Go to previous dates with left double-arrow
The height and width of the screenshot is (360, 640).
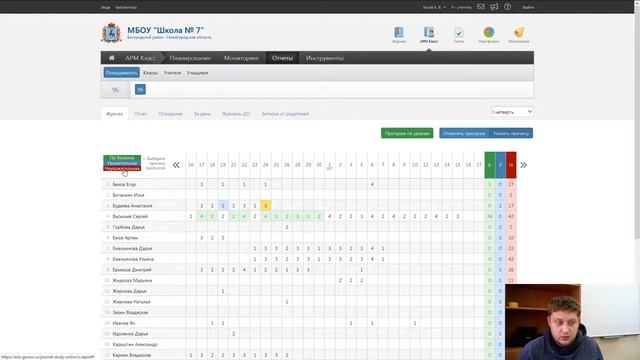[x=176, y=165]
